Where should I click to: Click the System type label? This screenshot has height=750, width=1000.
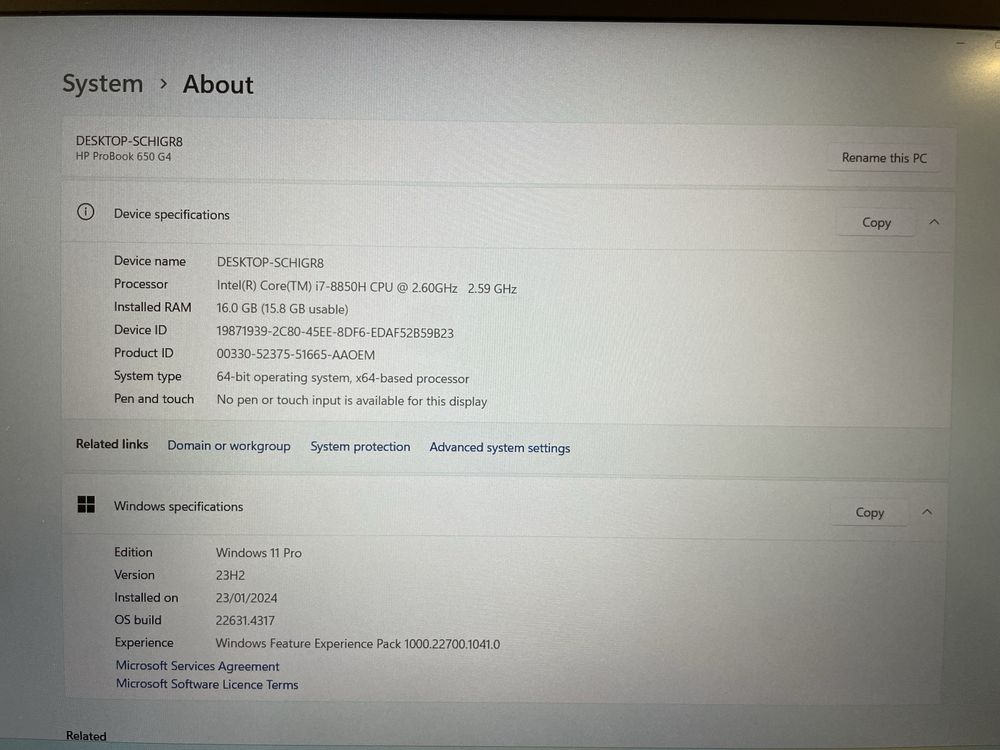point(147,376)
